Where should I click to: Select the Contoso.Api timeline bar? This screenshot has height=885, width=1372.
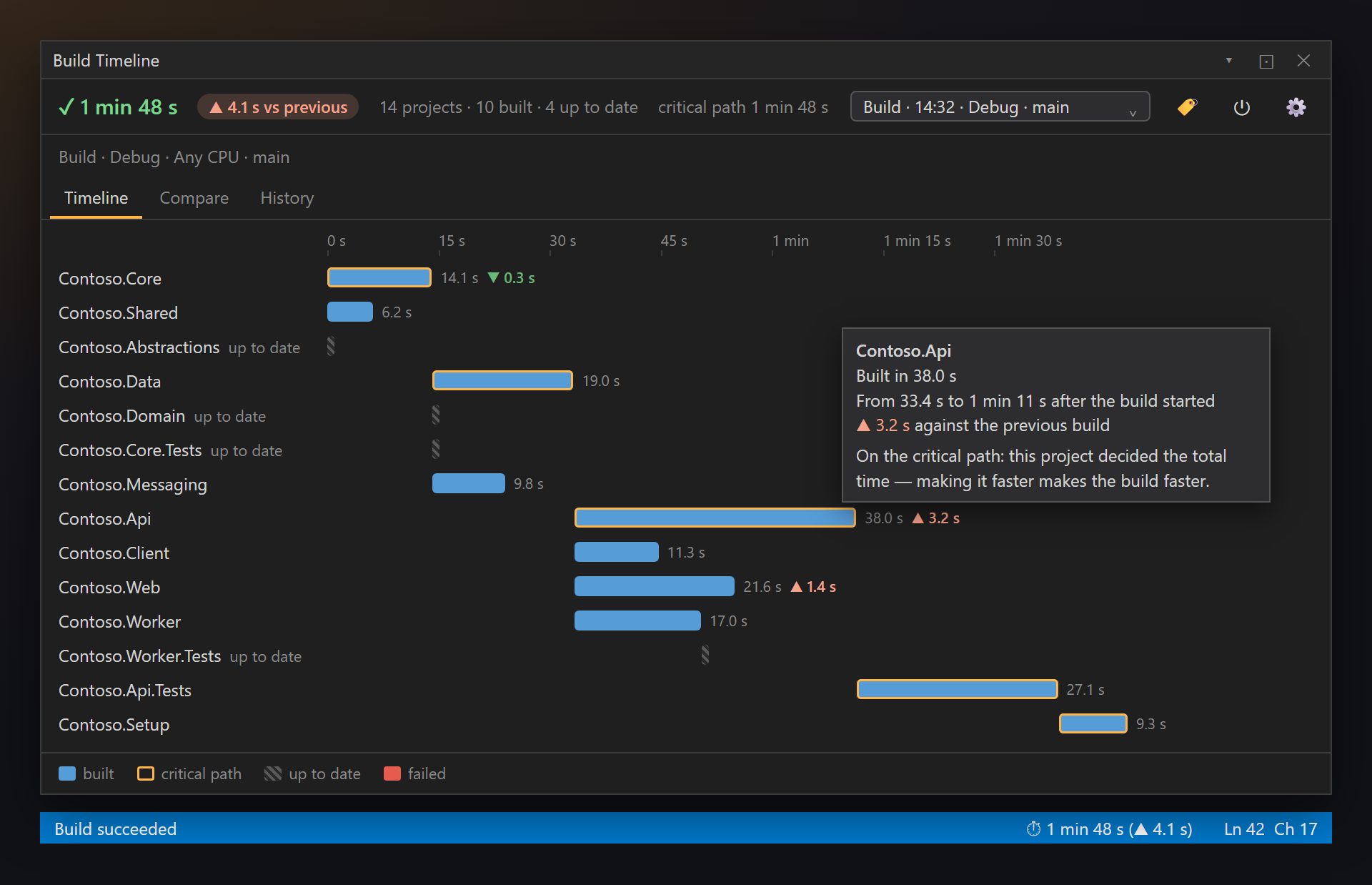click(x=715, y=518)
